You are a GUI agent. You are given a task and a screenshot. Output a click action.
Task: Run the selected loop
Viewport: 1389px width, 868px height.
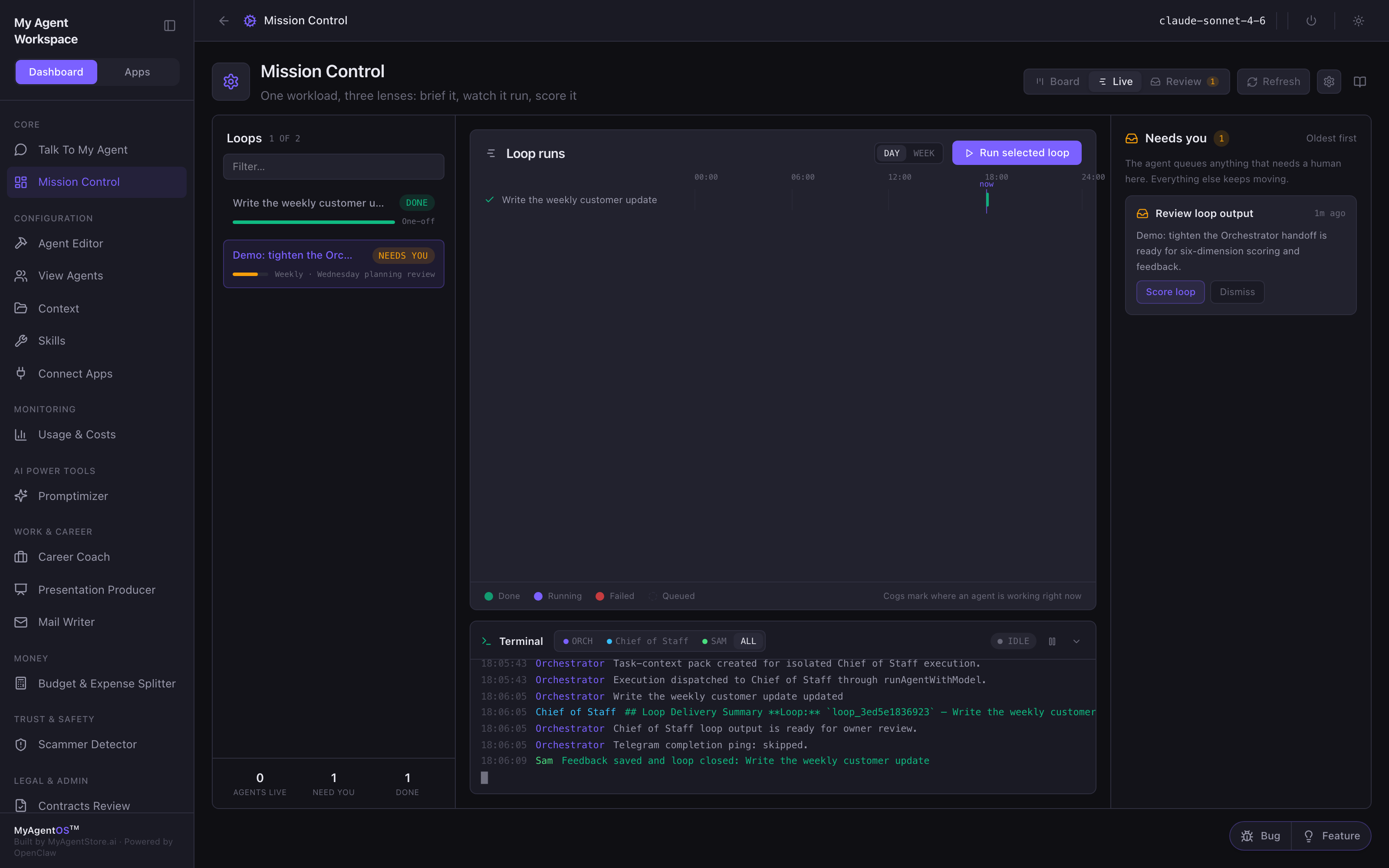1017,153
